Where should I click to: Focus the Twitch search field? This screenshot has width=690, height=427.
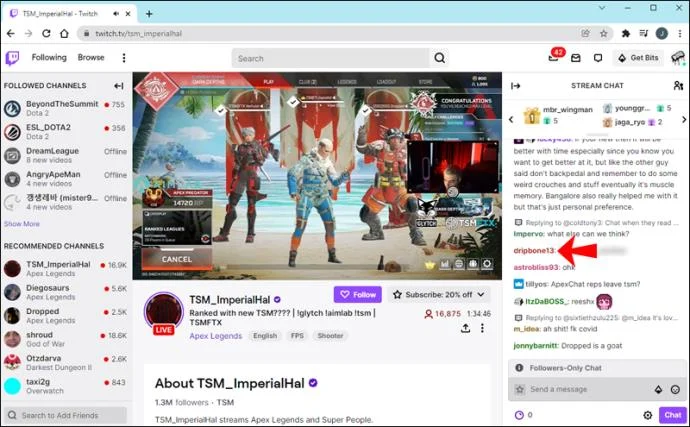330,58
